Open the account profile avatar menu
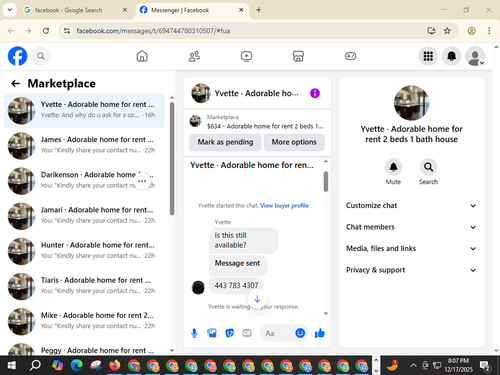 (475, 56)
